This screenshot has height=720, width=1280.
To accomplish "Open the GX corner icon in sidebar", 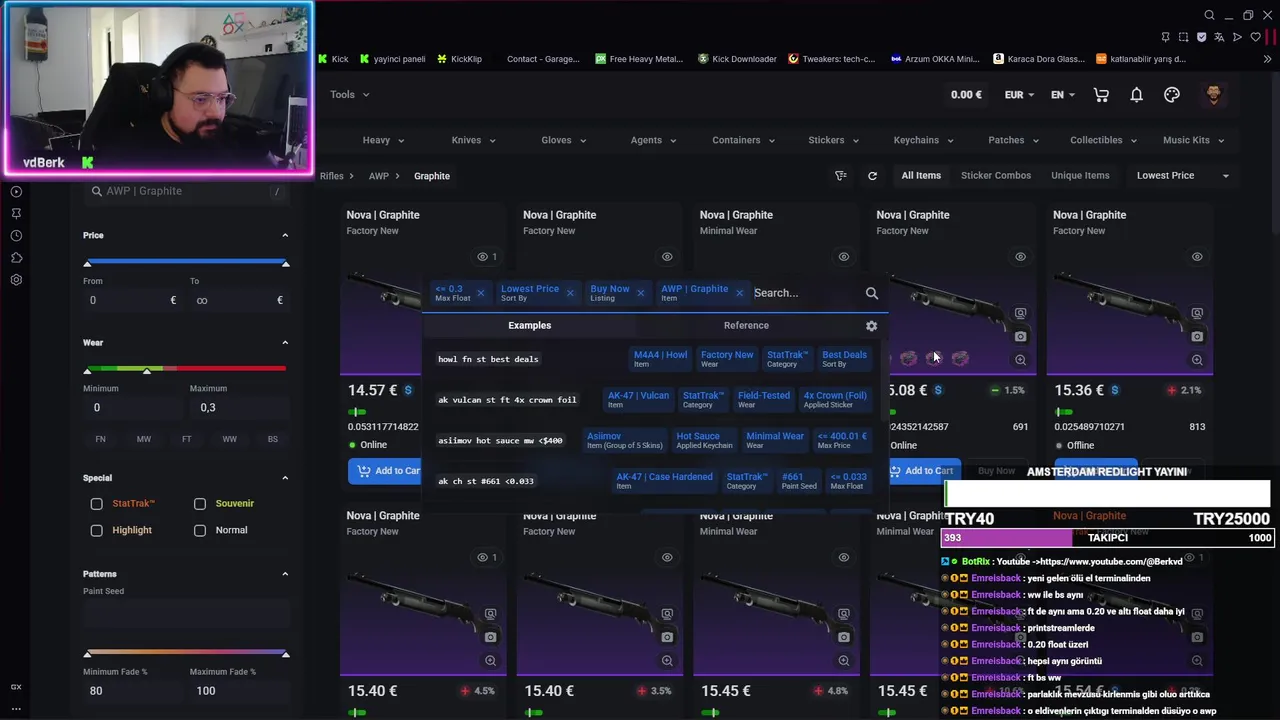I will [16, 687].
